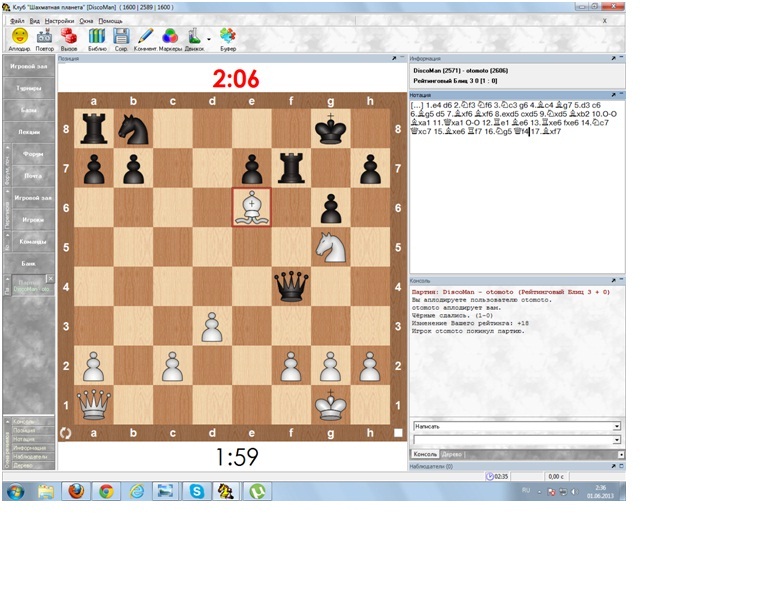Open the Настройки menu
Image resolution: width=768 pixels, height=614 pixels.
click(x=59, y=21)
